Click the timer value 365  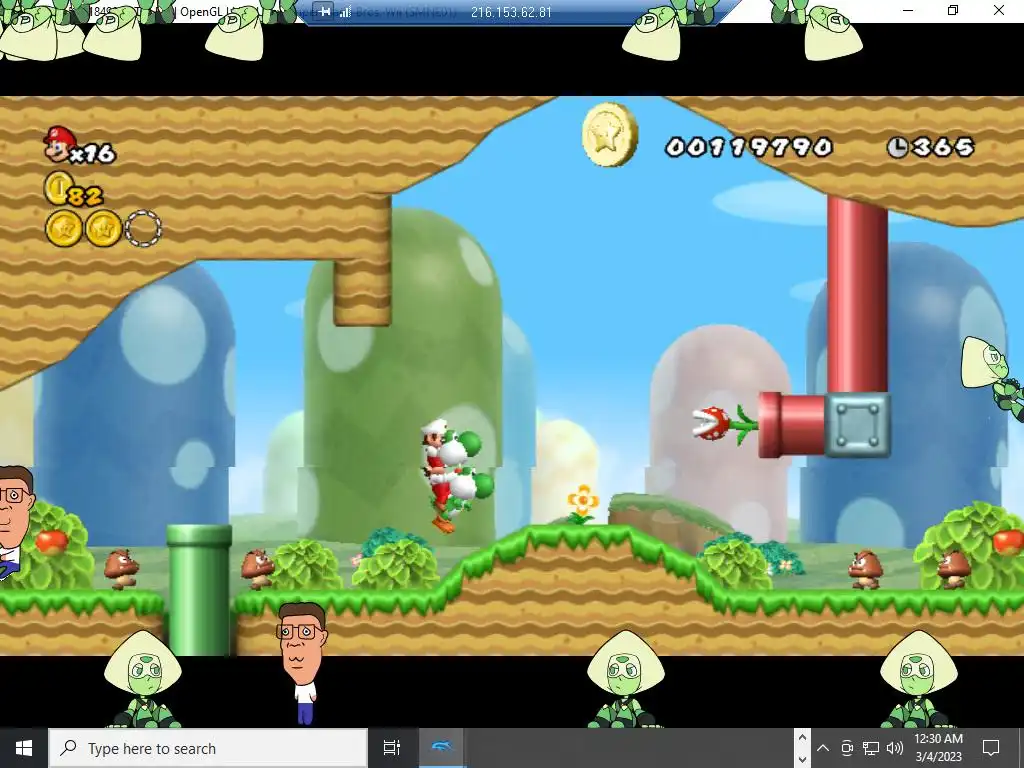(942, 148)
